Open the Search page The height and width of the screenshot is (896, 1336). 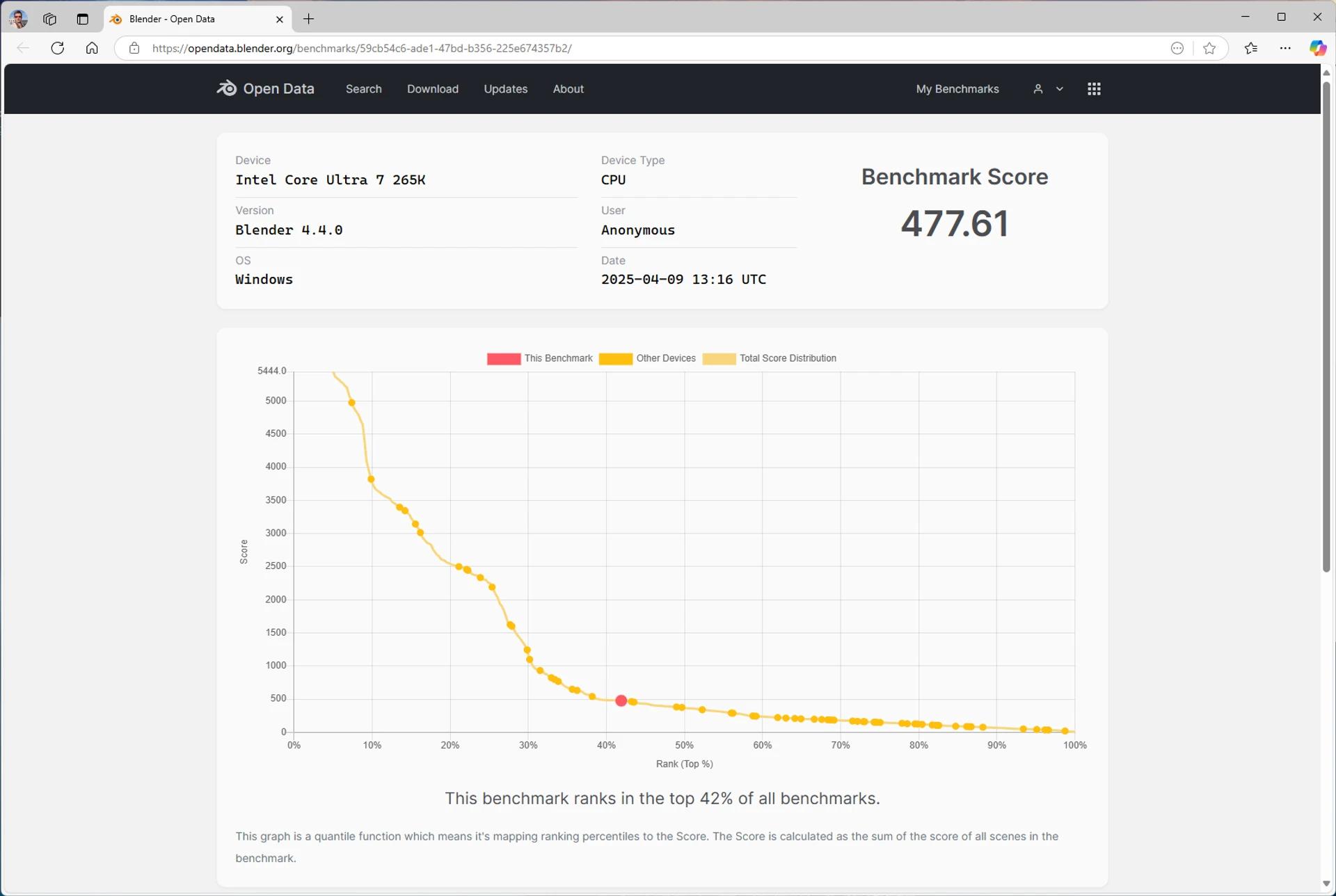click(x=363, y=89)
